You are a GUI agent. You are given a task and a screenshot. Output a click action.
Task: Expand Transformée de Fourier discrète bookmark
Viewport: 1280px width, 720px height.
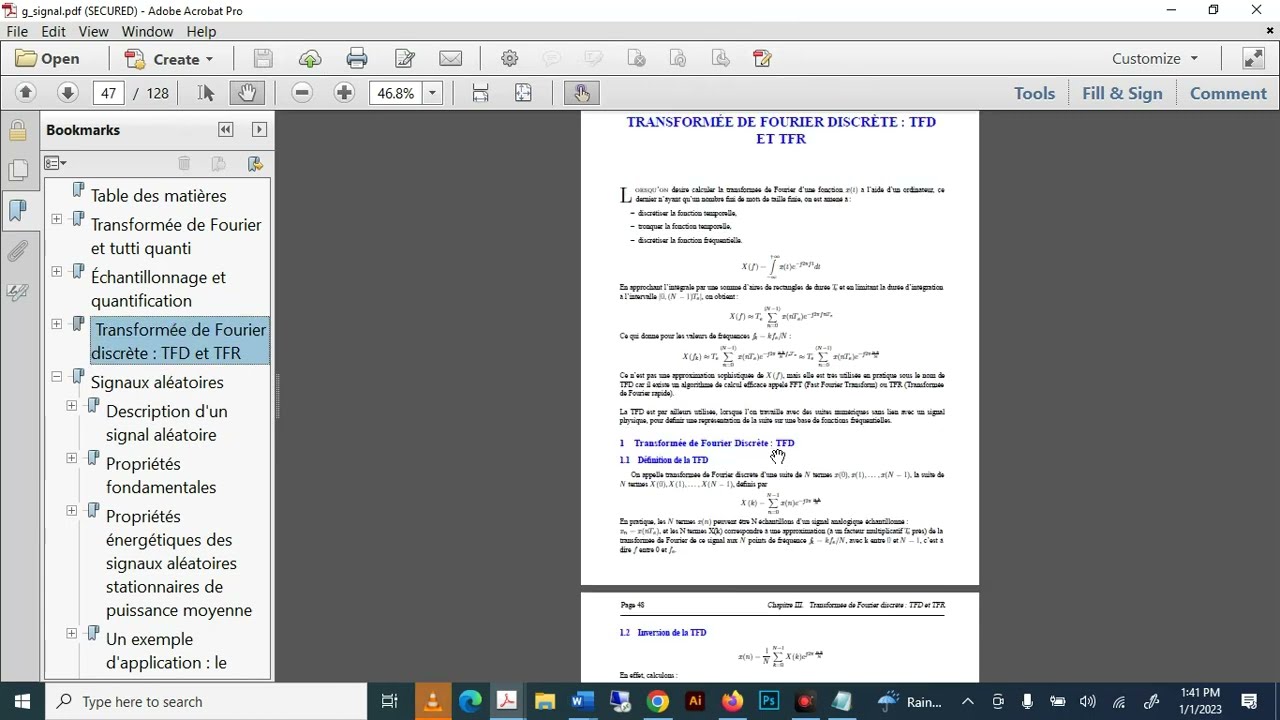[x=56, y=324]
